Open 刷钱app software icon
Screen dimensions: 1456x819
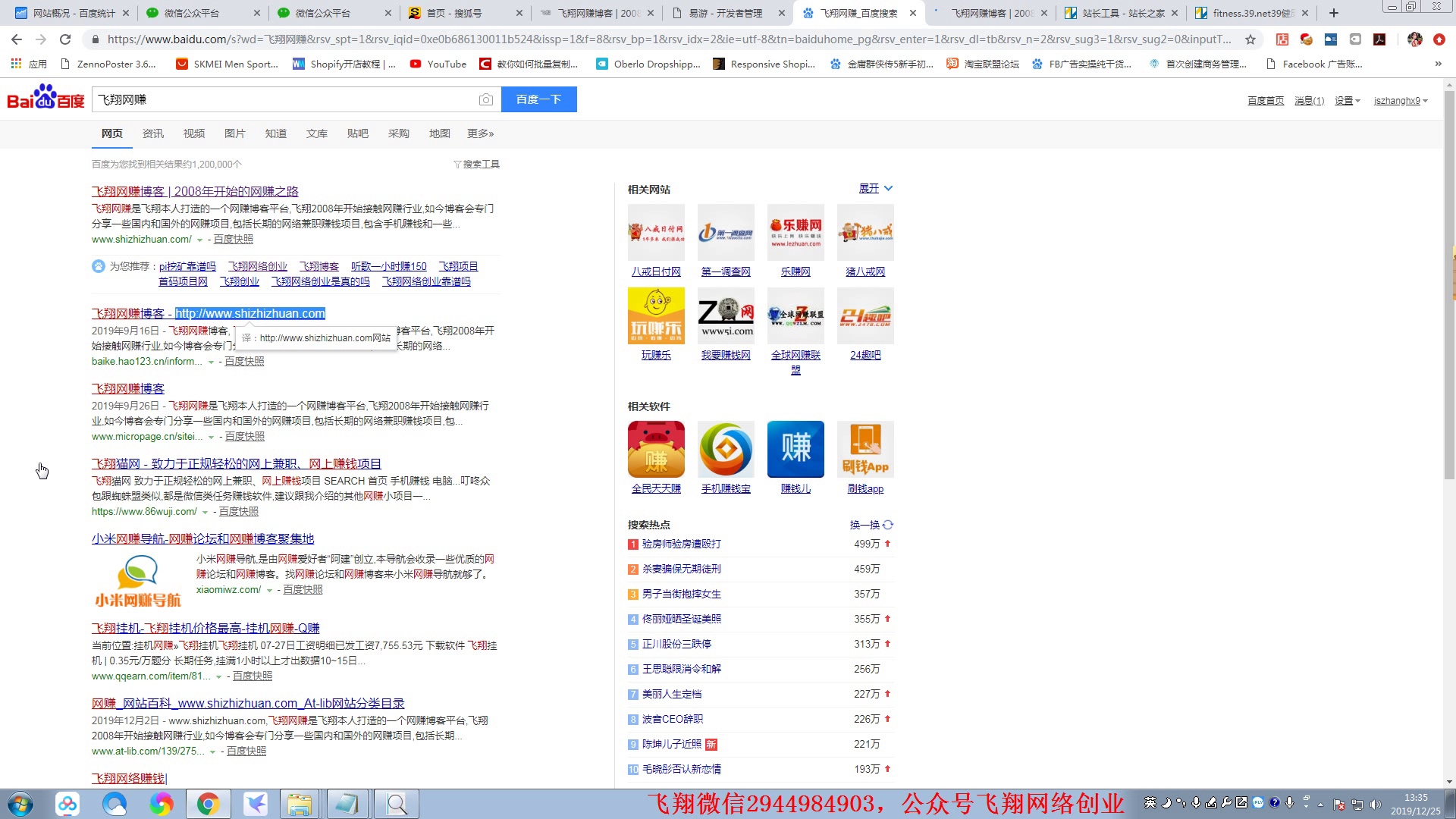[865, 450]
